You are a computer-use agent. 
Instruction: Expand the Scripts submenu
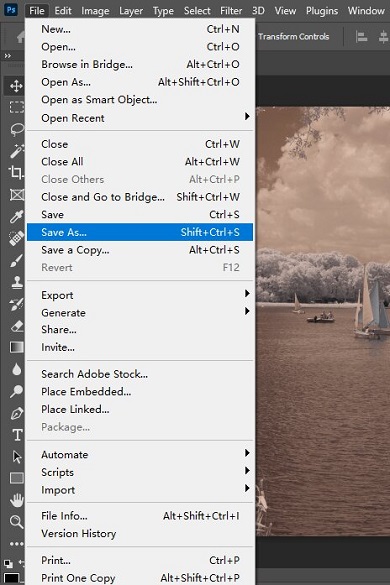[140, 472]
